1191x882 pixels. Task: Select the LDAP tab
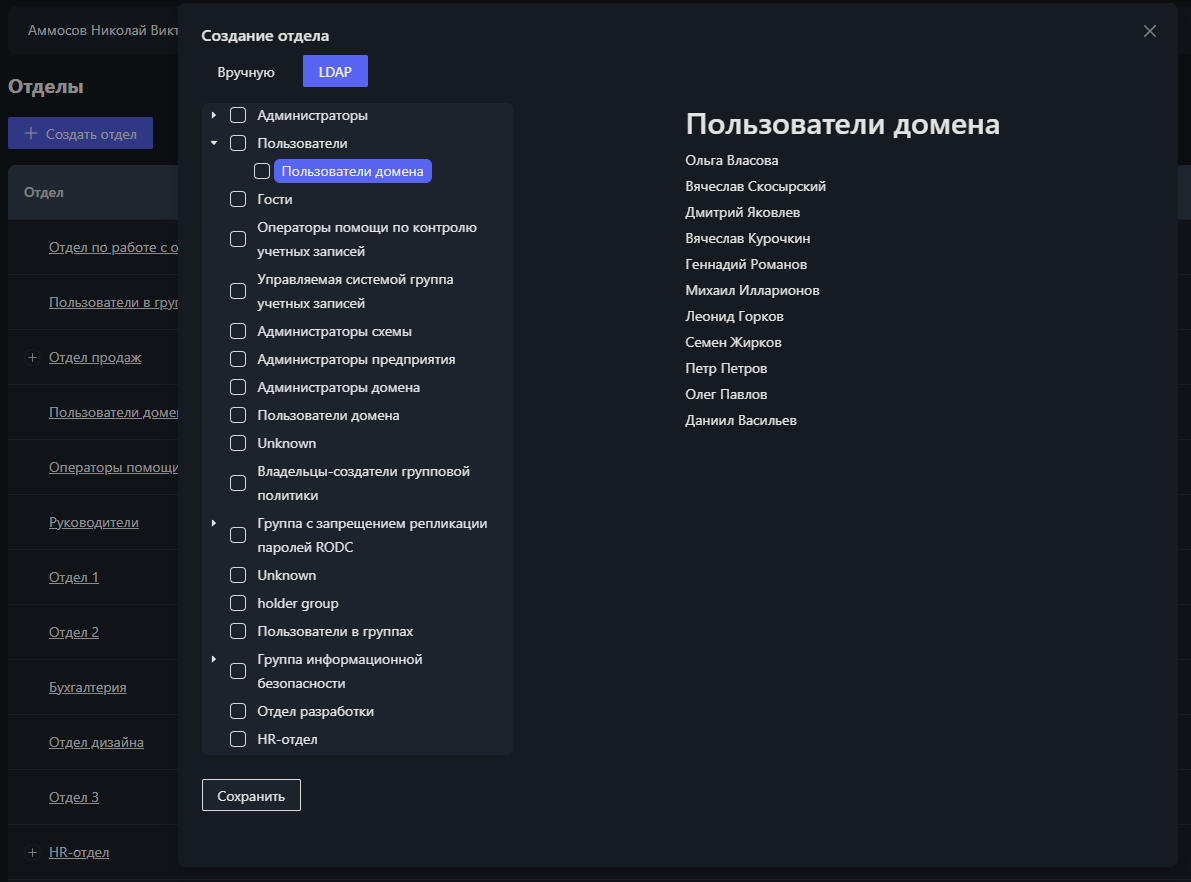tap(335, 71)
